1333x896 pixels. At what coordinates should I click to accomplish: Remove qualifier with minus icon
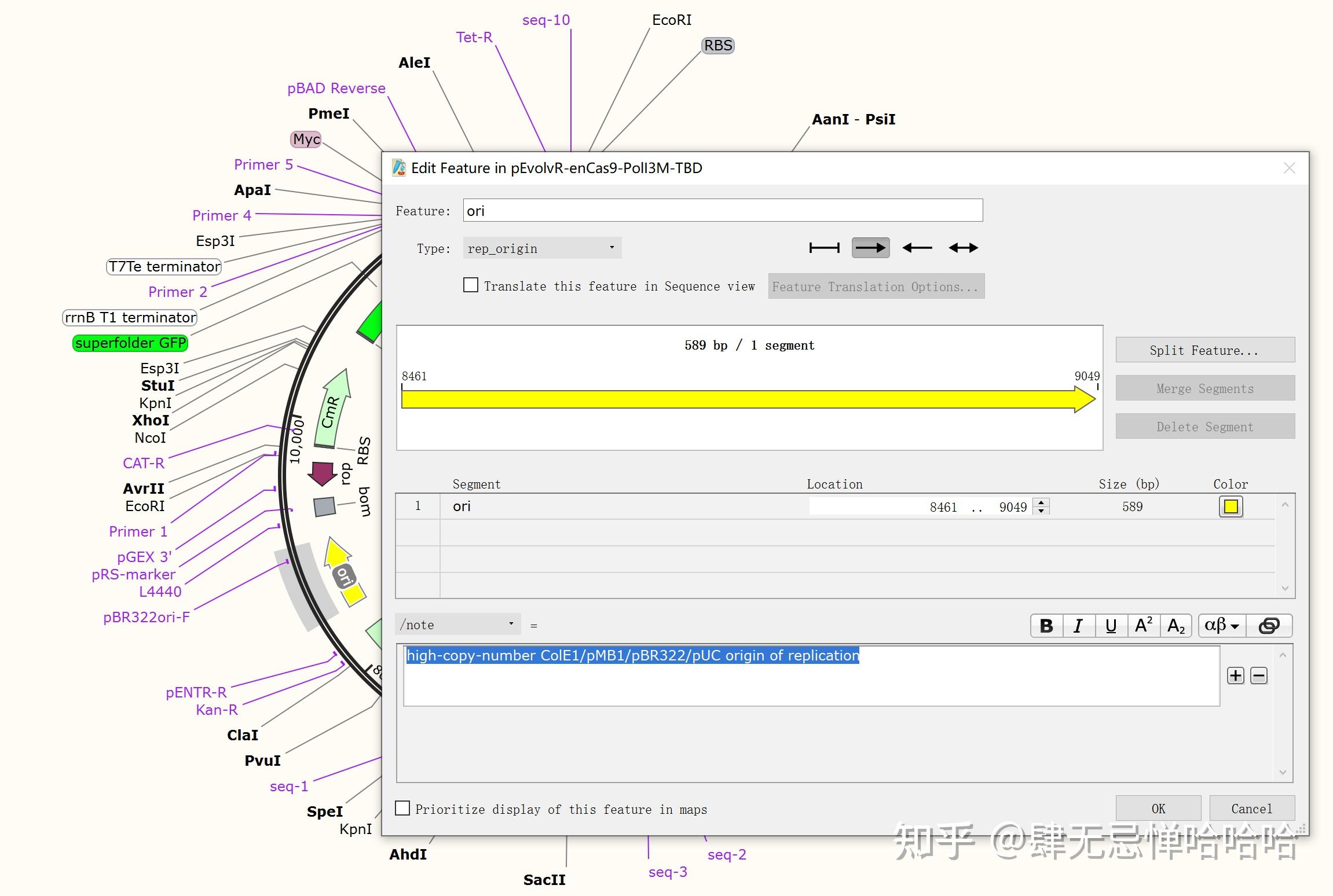pyautogui.click(x=1259, y=675)
